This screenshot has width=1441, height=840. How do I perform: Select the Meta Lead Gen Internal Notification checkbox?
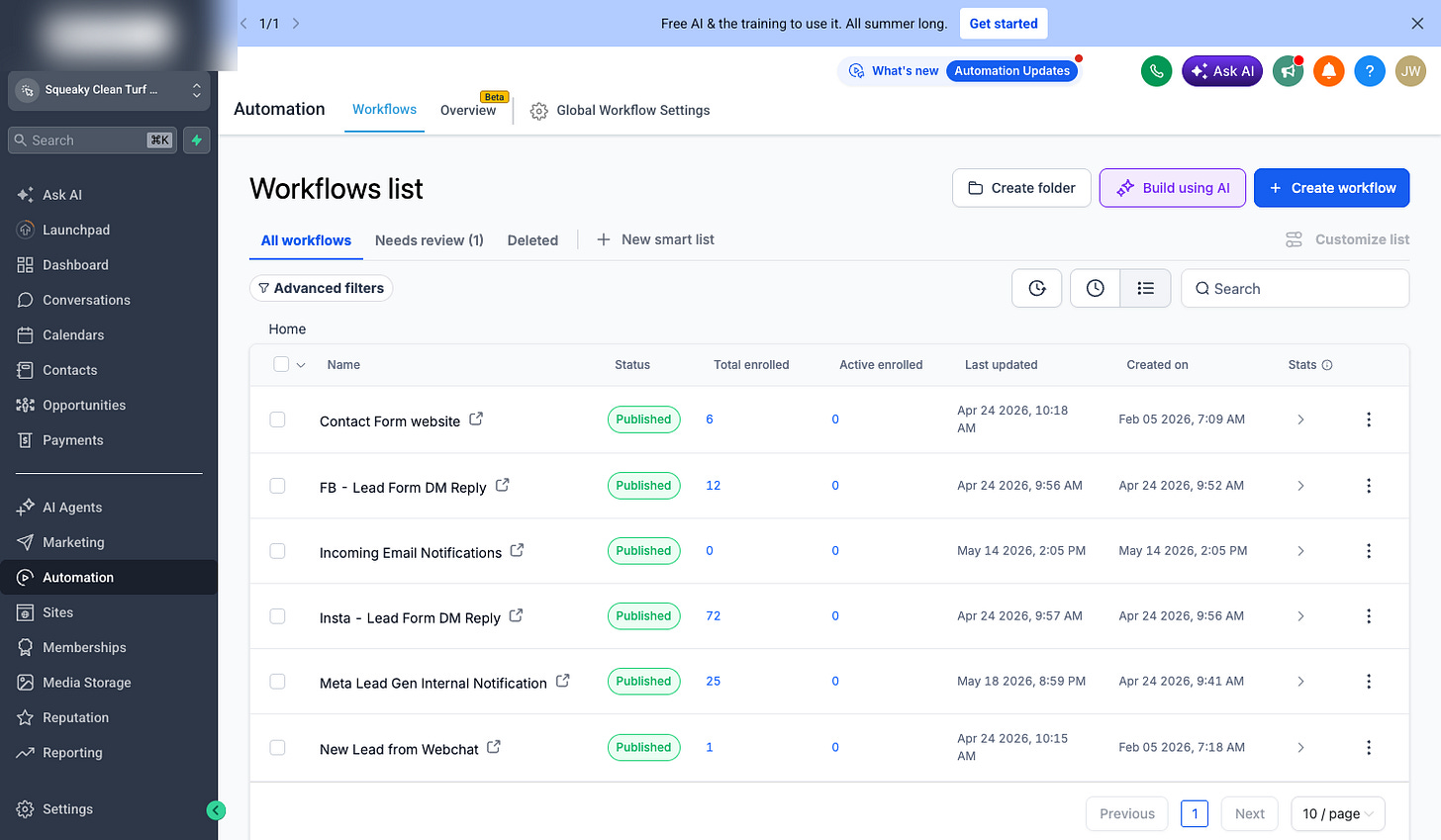click(277, 682)
